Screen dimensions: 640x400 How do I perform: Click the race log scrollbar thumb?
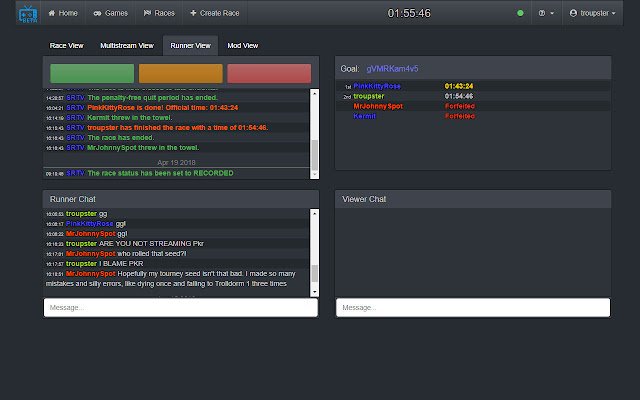pyautogui.click(x=314, y=155)
